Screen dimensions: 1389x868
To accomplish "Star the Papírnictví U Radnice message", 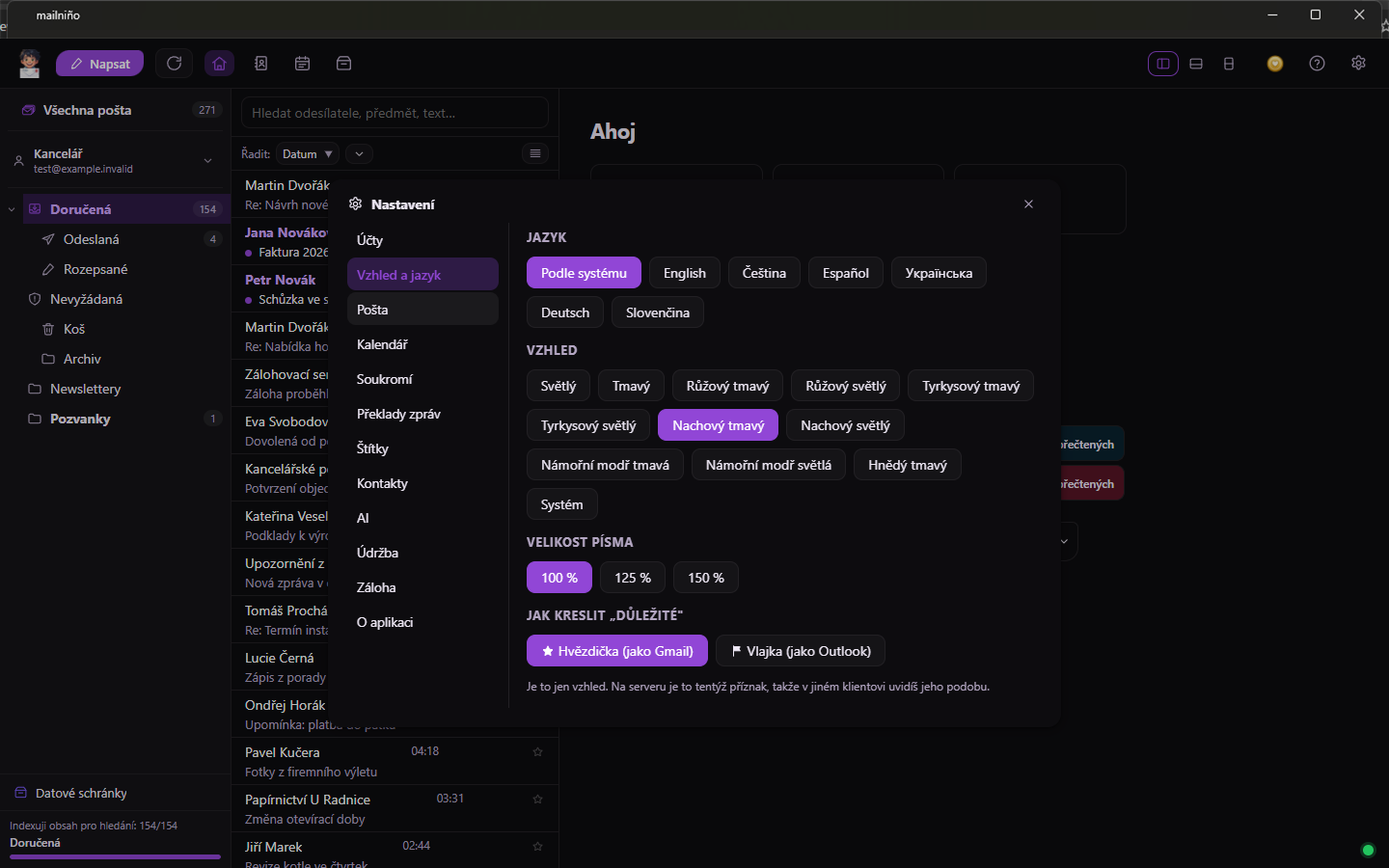I will click(538, 799).
